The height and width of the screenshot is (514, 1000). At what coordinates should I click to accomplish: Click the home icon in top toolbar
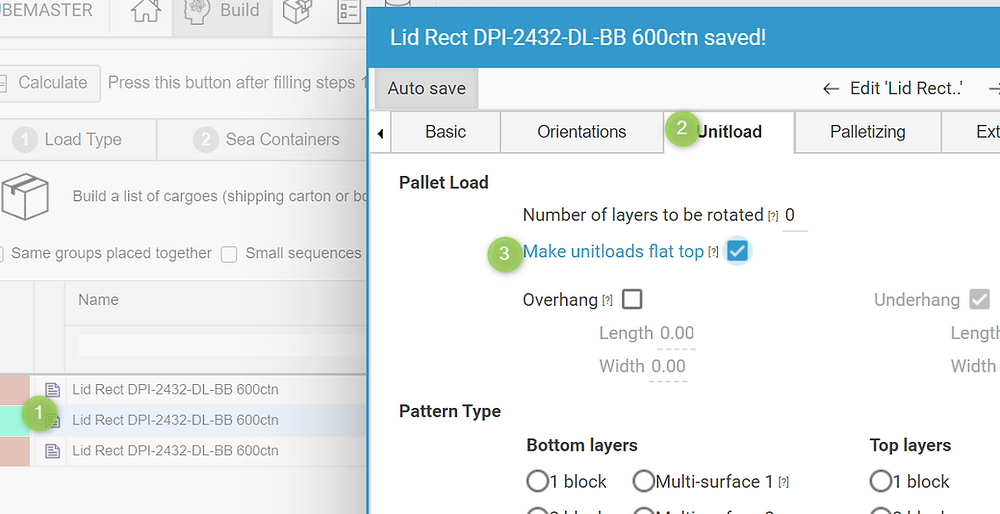pyautogui.click(x=146, y=11)
